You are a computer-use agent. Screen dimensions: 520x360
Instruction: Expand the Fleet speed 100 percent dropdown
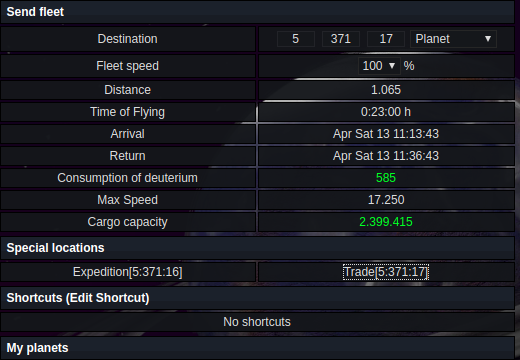[379, 66]
